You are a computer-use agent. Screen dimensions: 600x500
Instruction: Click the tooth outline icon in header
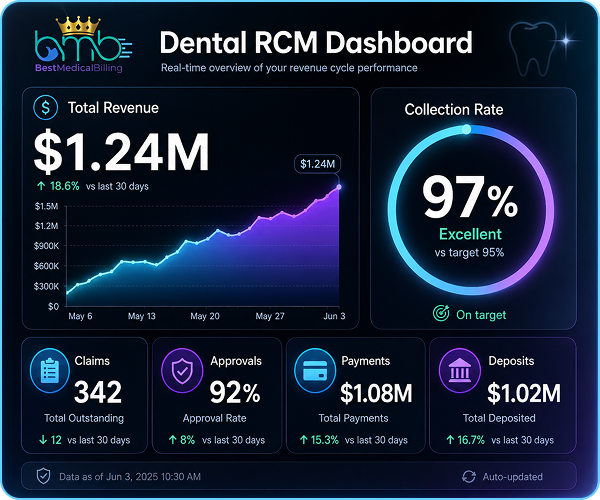point(532,48)
